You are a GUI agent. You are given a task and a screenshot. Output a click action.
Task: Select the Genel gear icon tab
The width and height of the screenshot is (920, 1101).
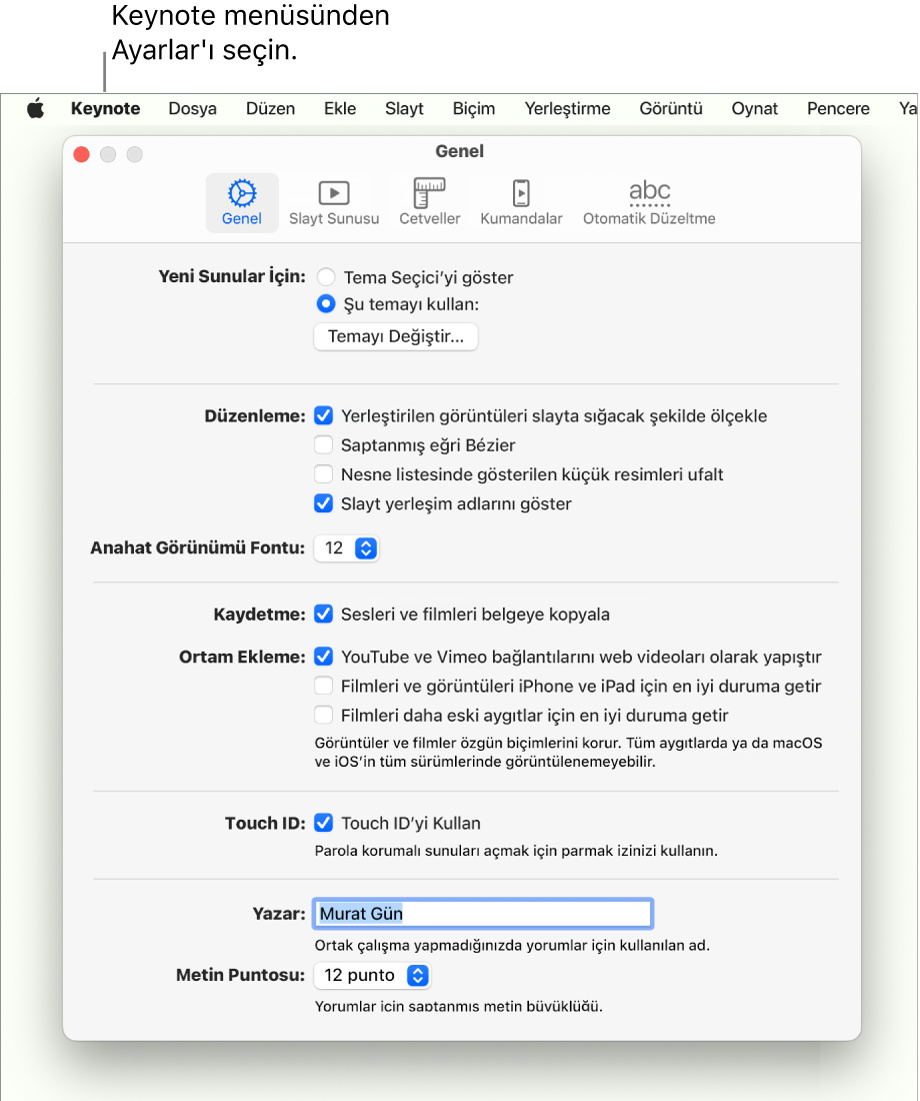coord(242,202)
